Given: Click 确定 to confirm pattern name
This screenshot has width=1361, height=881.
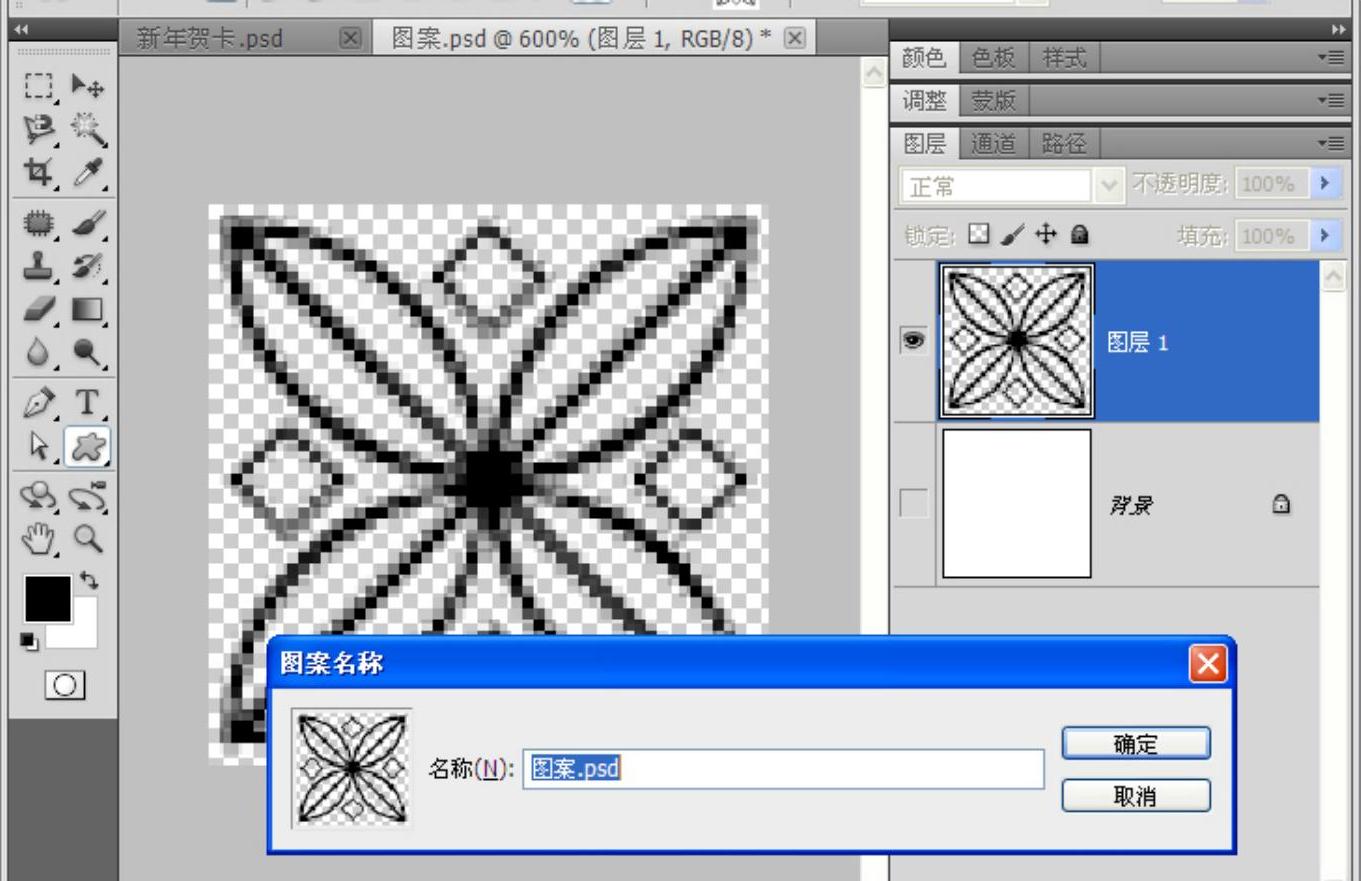Looking at the screenshot, I should tap(1135, 744).
